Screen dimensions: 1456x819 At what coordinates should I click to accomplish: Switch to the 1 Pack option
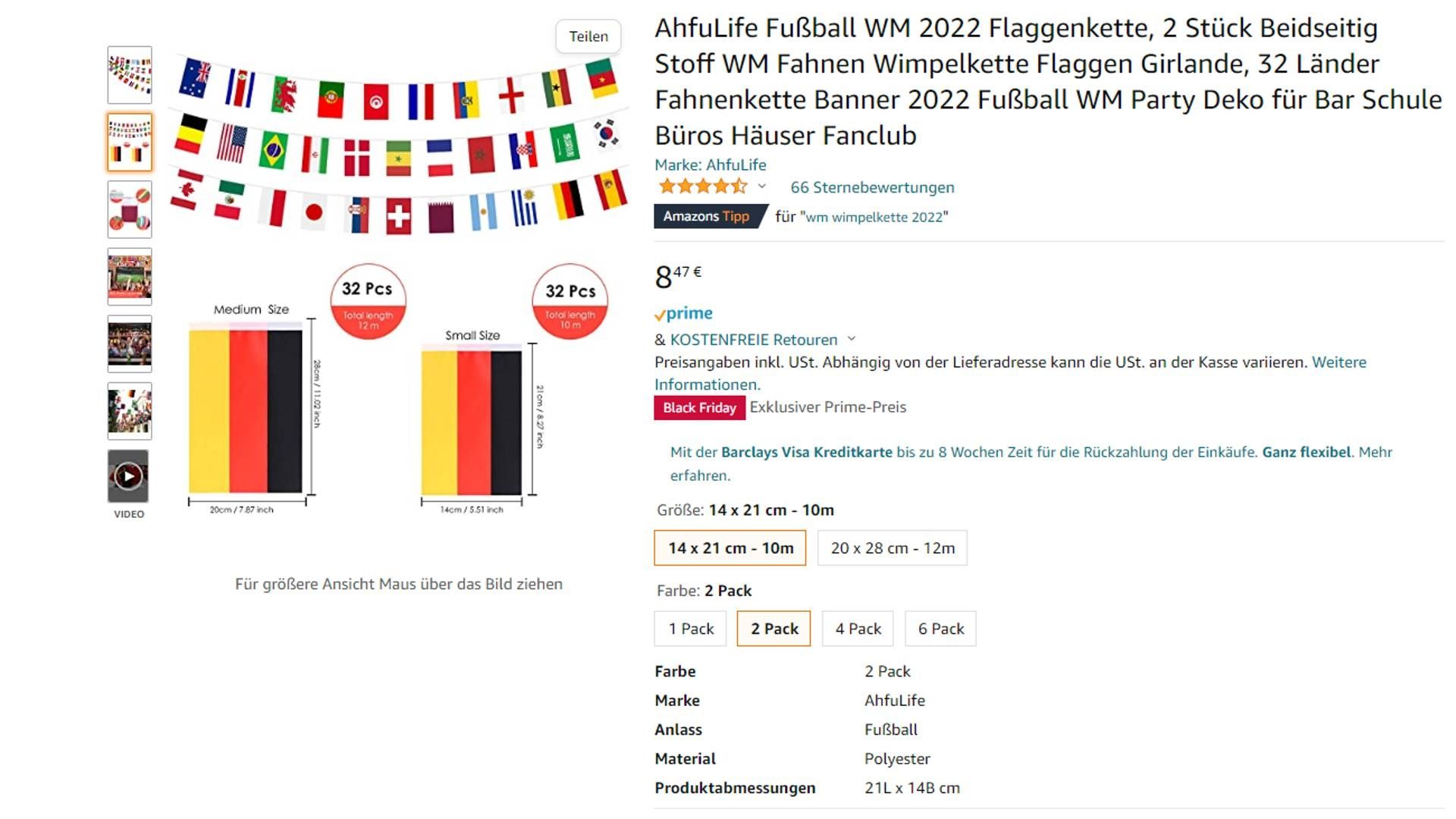(689, 629)
